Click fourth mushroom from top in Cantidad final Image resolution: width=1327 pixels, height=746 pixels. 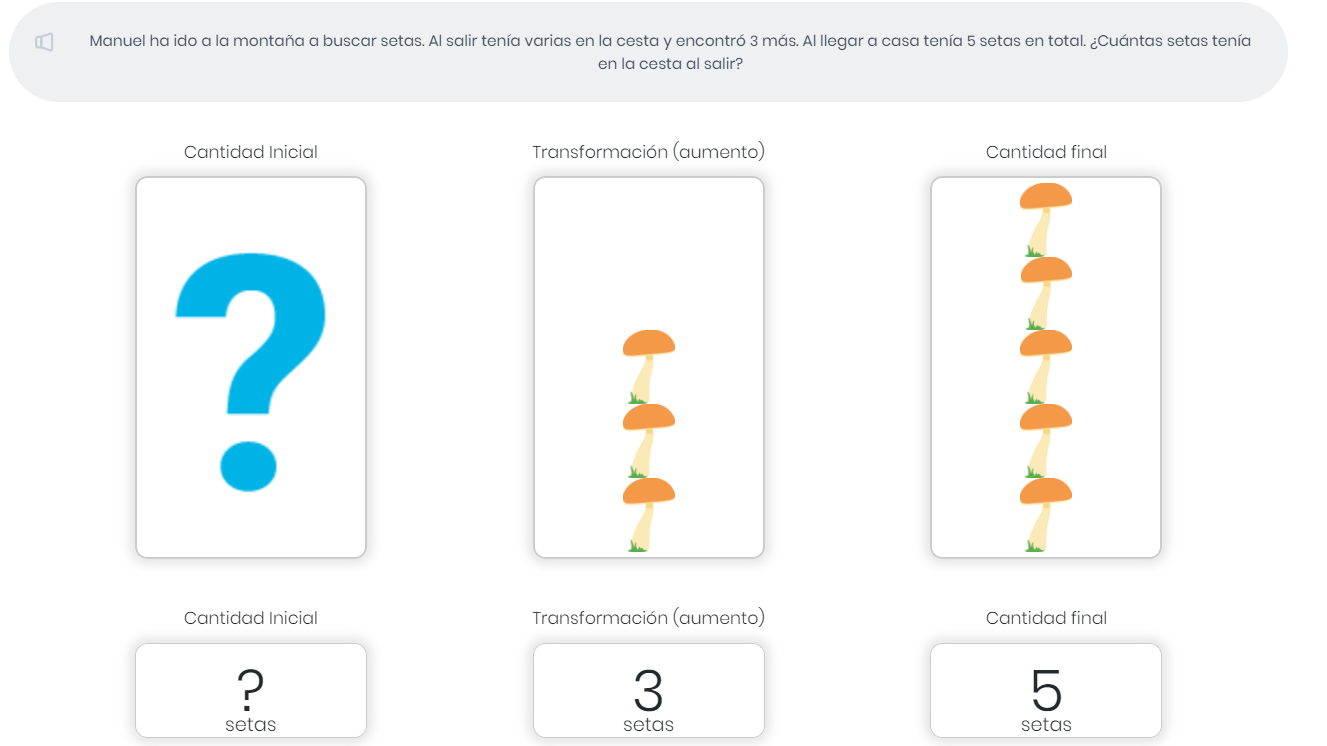[x=1046, y=441]
